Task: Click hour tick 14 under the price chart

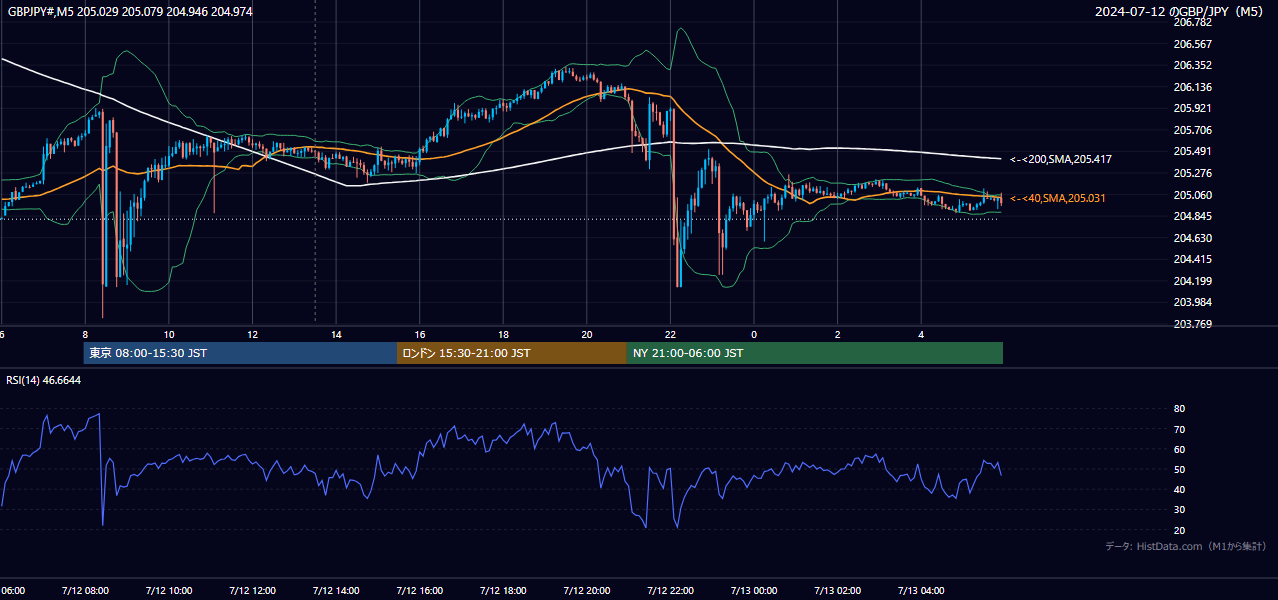Action: [x=336, y=335]
